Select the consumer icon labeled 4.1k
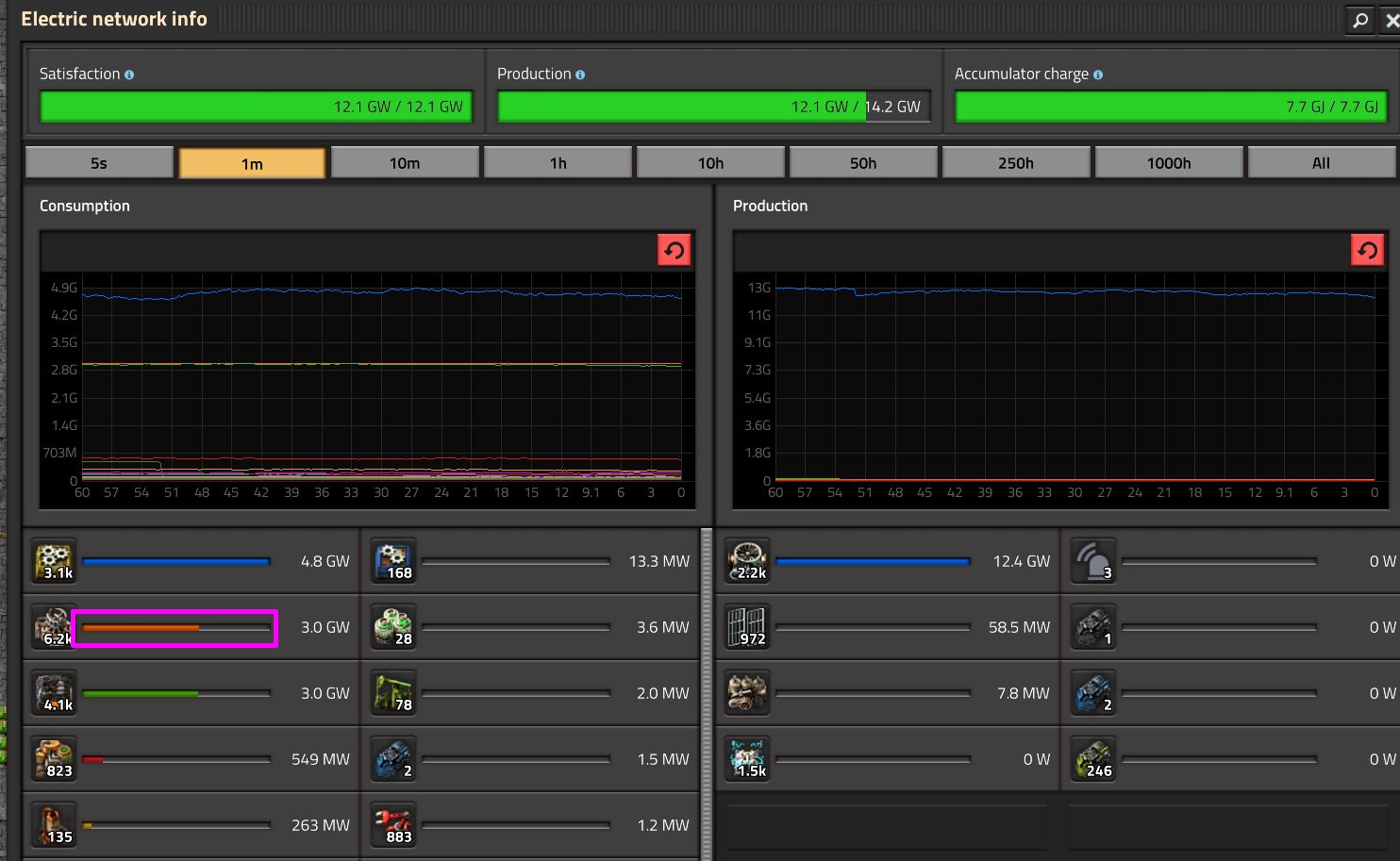Screen dimensions: 1400x861 coord(54,693)
